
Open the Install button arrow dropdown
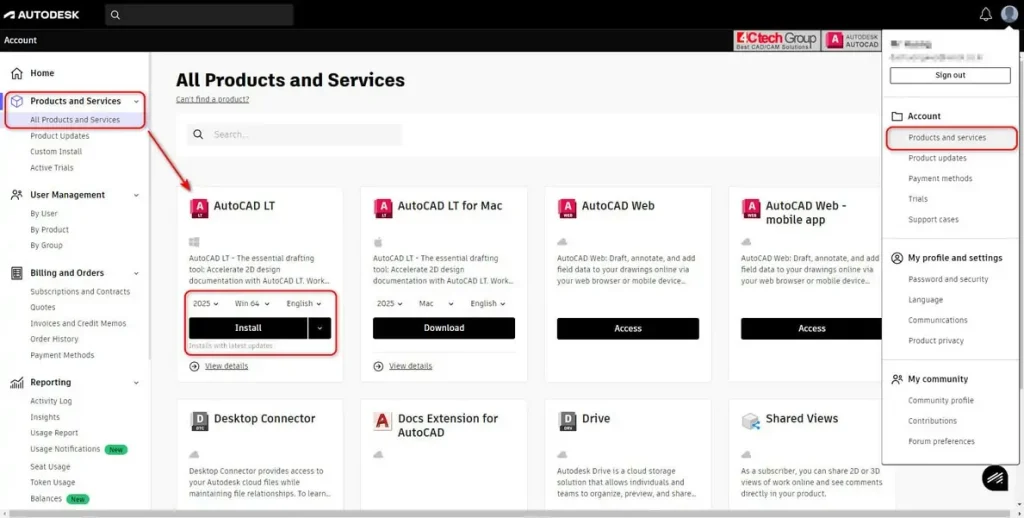pos(319,328)
